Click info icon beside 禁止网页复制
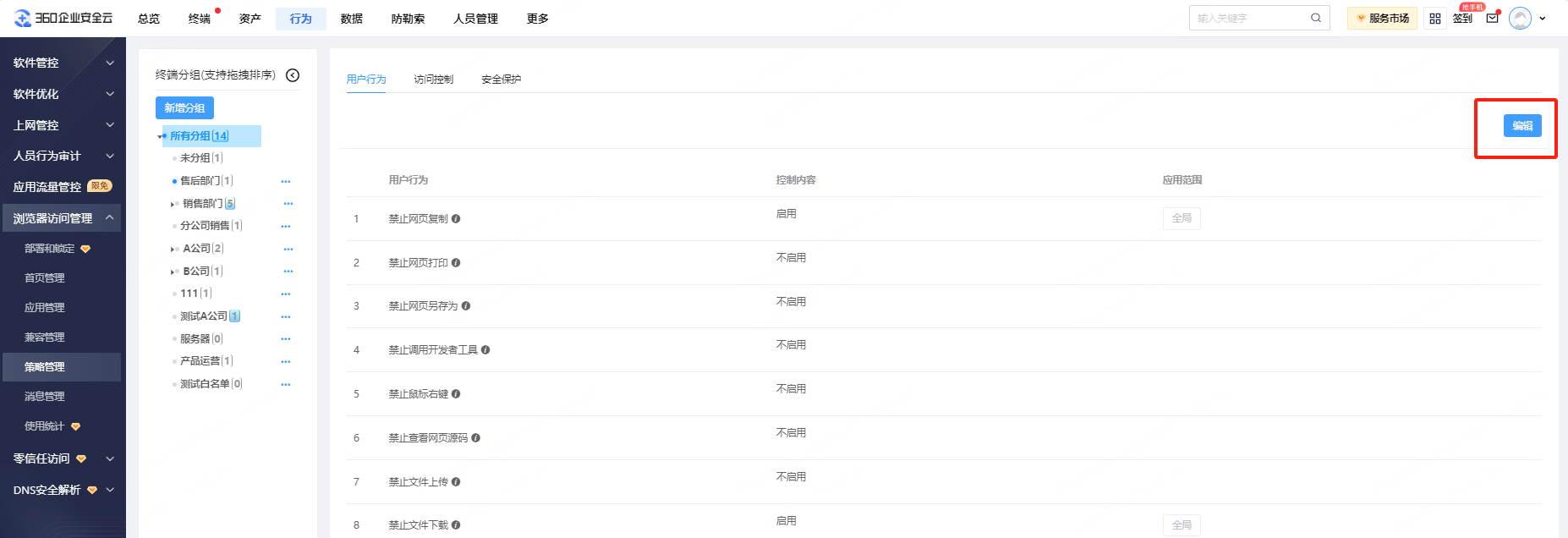 (x=456, y=219)
